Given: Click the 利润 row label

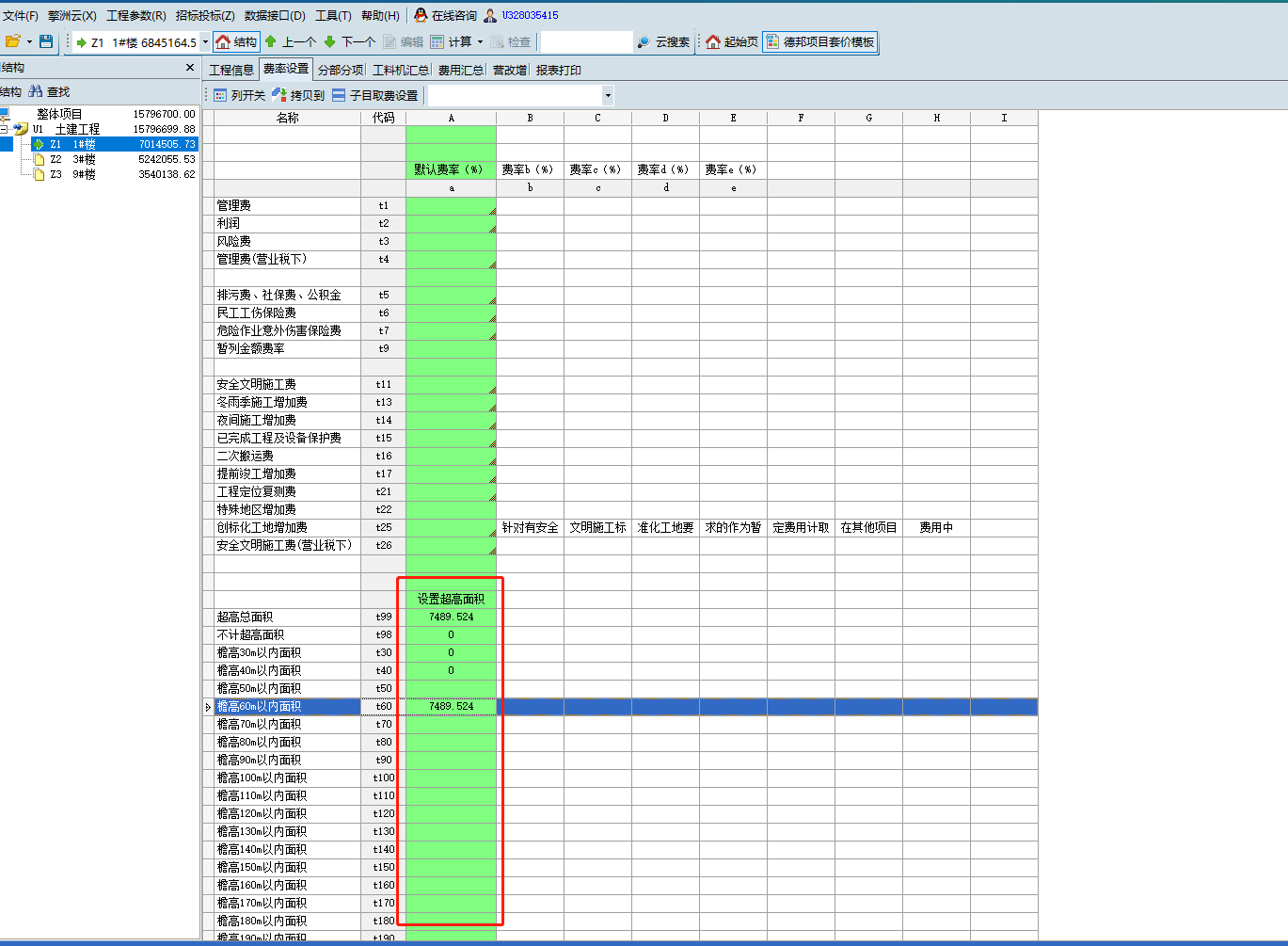Looking at the screenshot, I should [229, 223].
